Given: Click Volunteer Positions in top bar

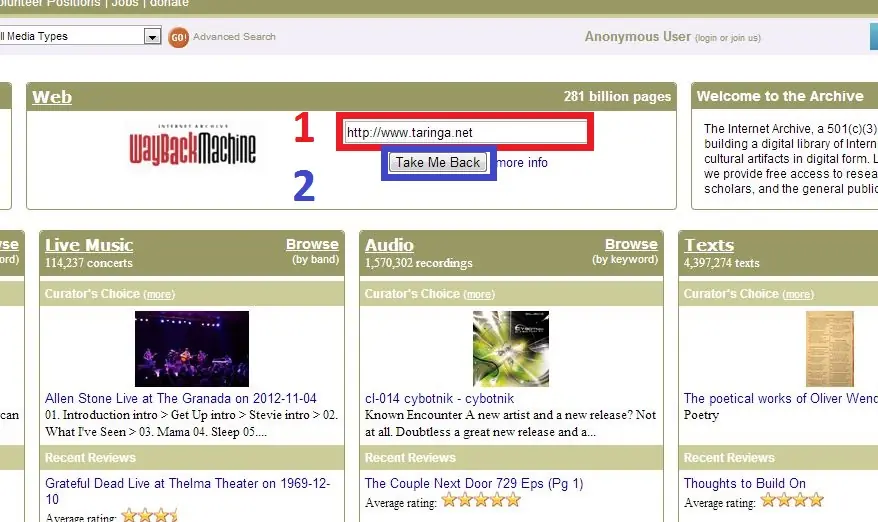Looking at the screenshot, I should click(50, 3).
